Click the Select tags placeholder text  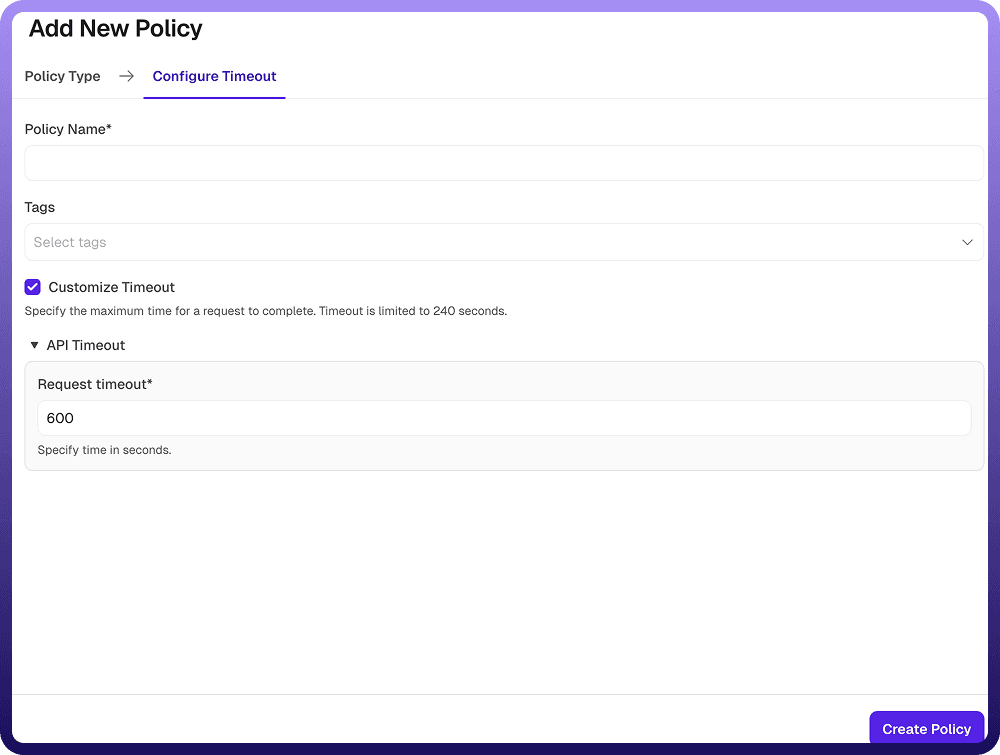[70, 242]
